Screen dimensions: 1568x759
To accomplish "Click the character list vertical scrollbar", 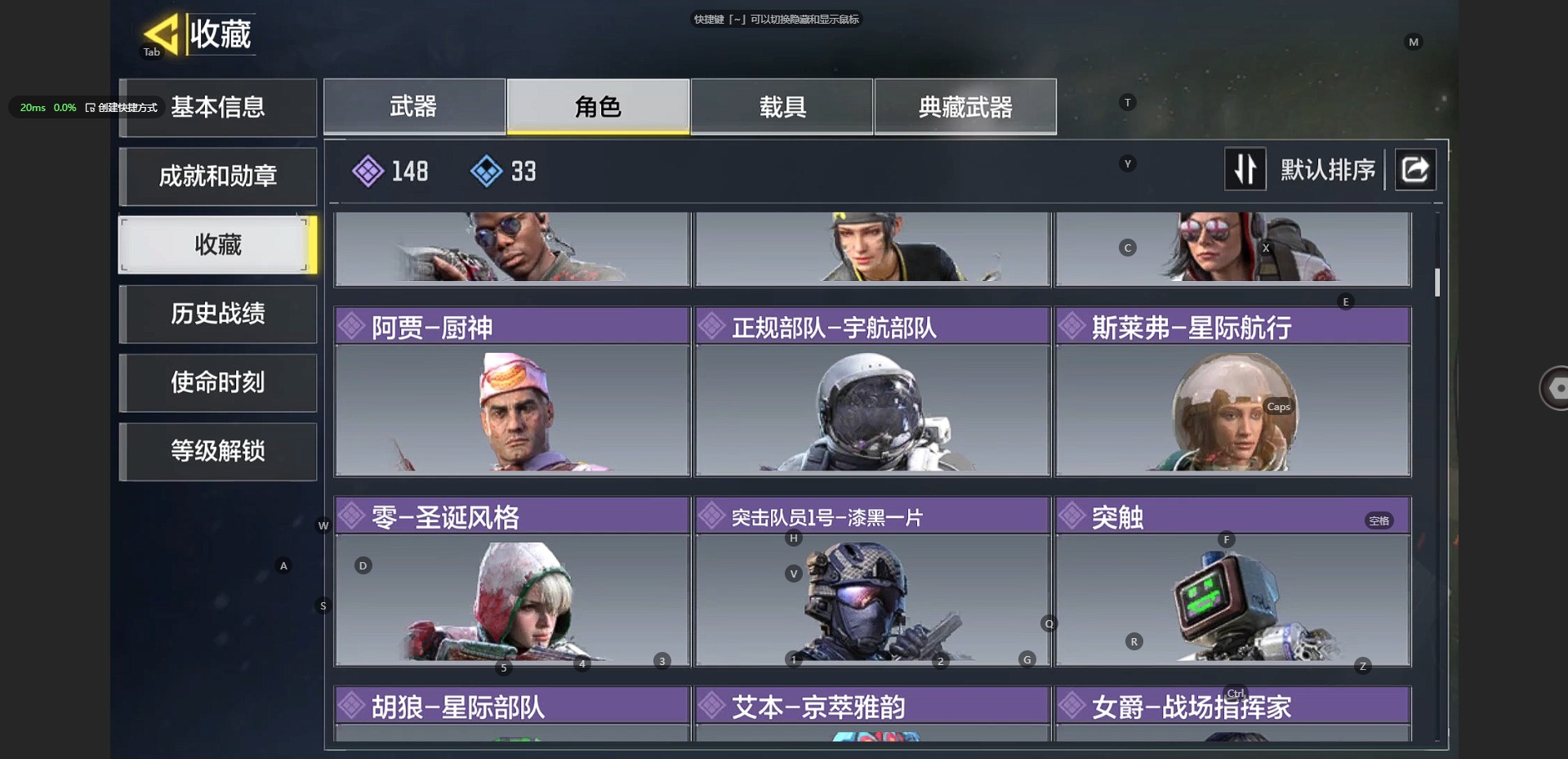I will 1437,282.
